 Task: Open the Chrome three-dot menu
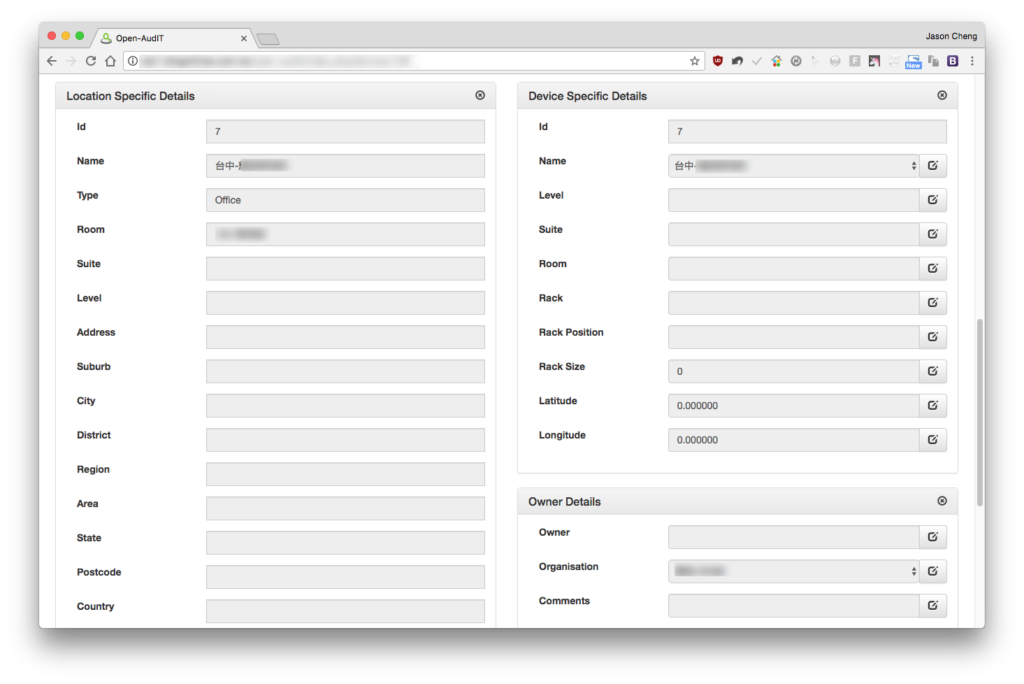[x=972, y=61]
